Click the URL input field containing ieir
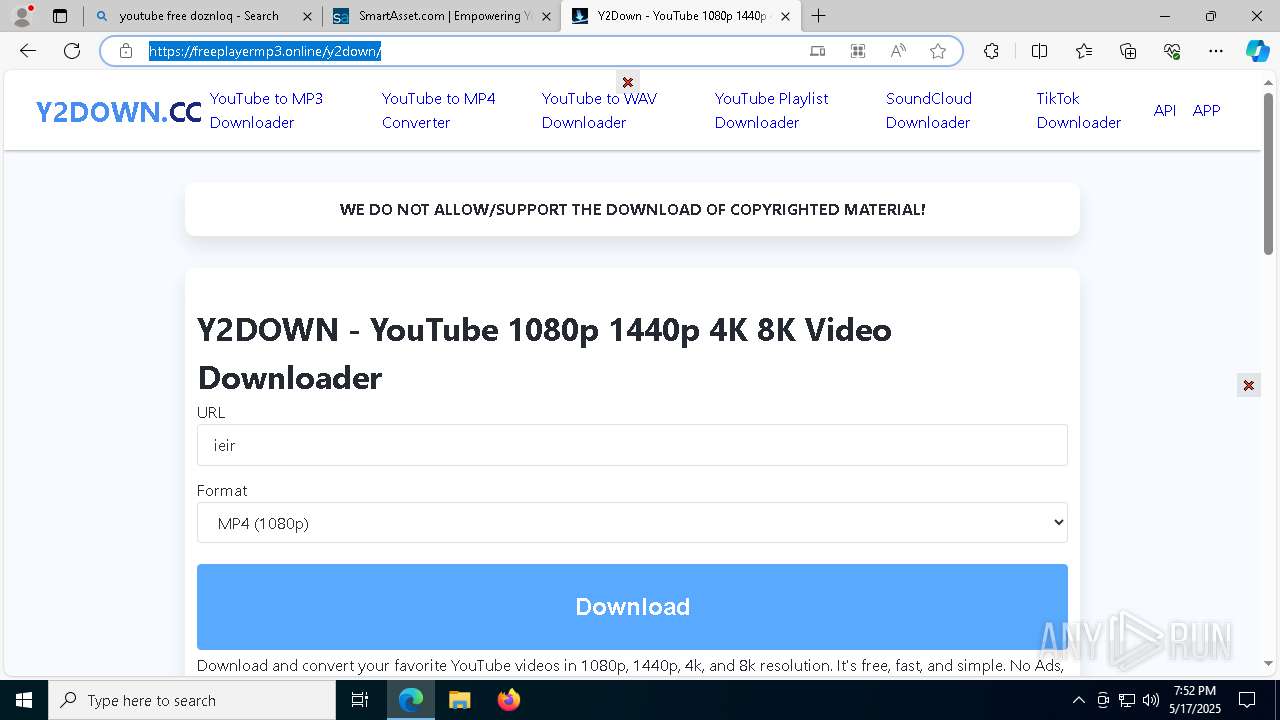1280x720 pixels. point(632,445)
